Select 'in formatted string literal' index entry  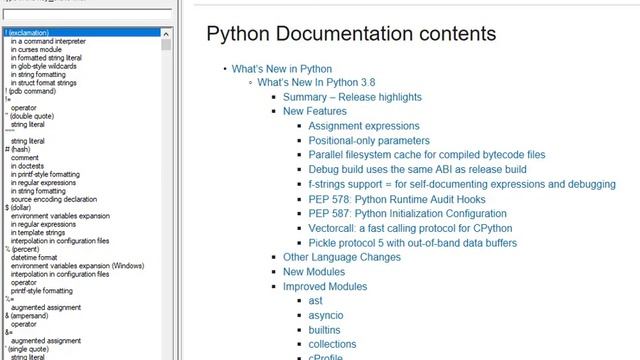pos(46,58)
